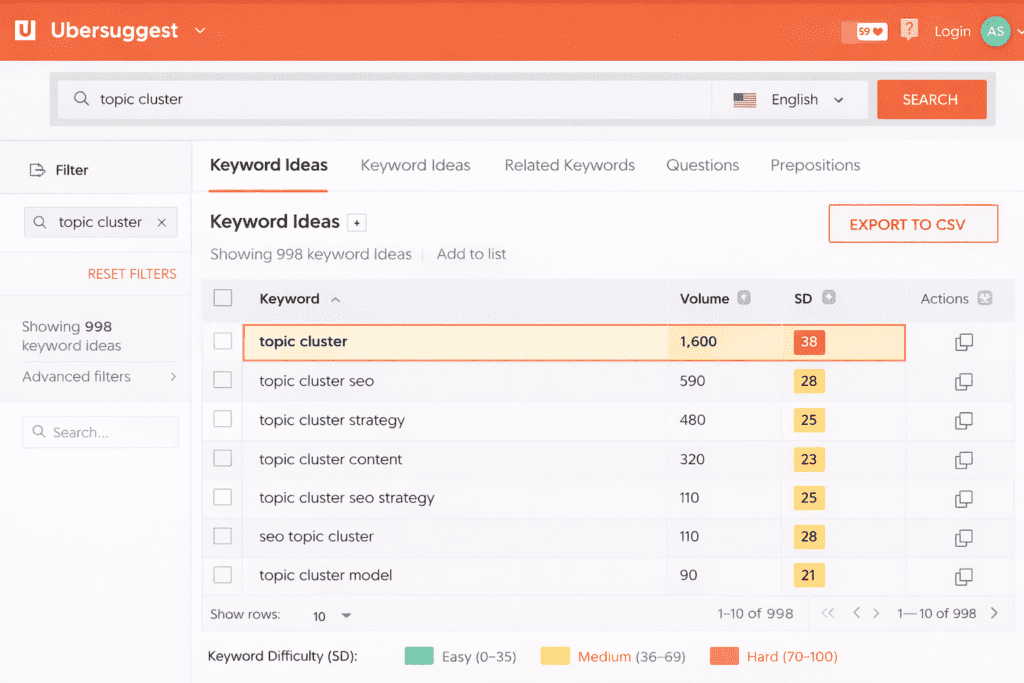Click the 59 hearts counter badge
The height and width of the screenshot is (683, 1024).
pyautogui.click(x=865, y=31)
